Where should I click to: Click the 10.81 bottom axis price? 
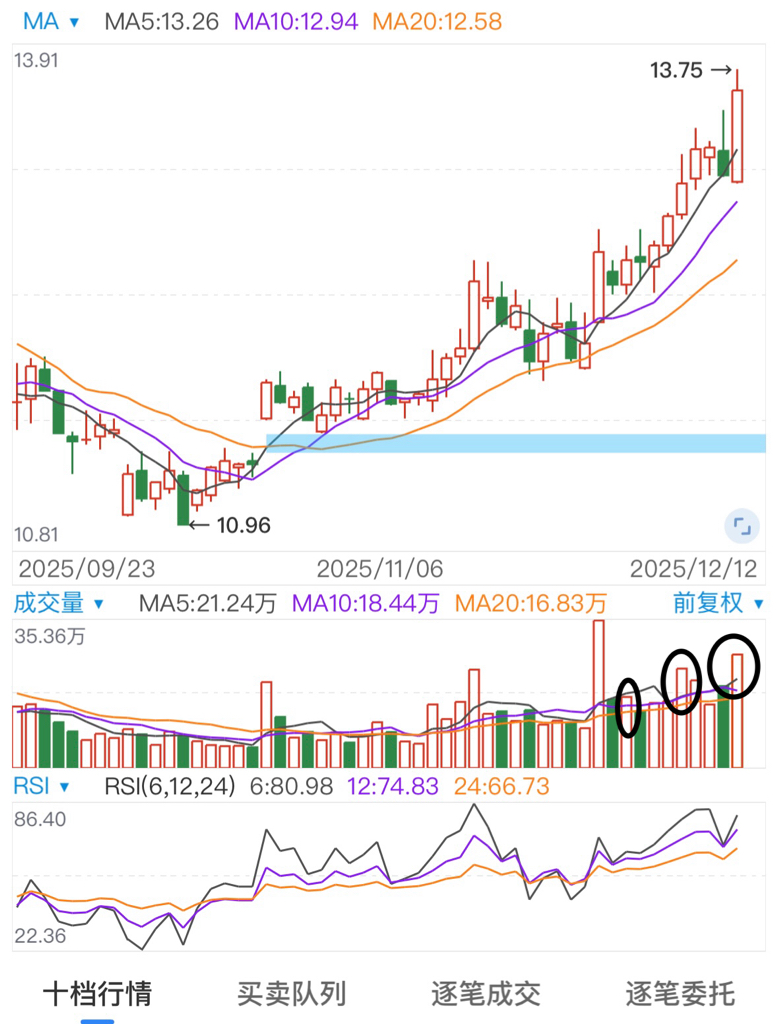point(37,535)
